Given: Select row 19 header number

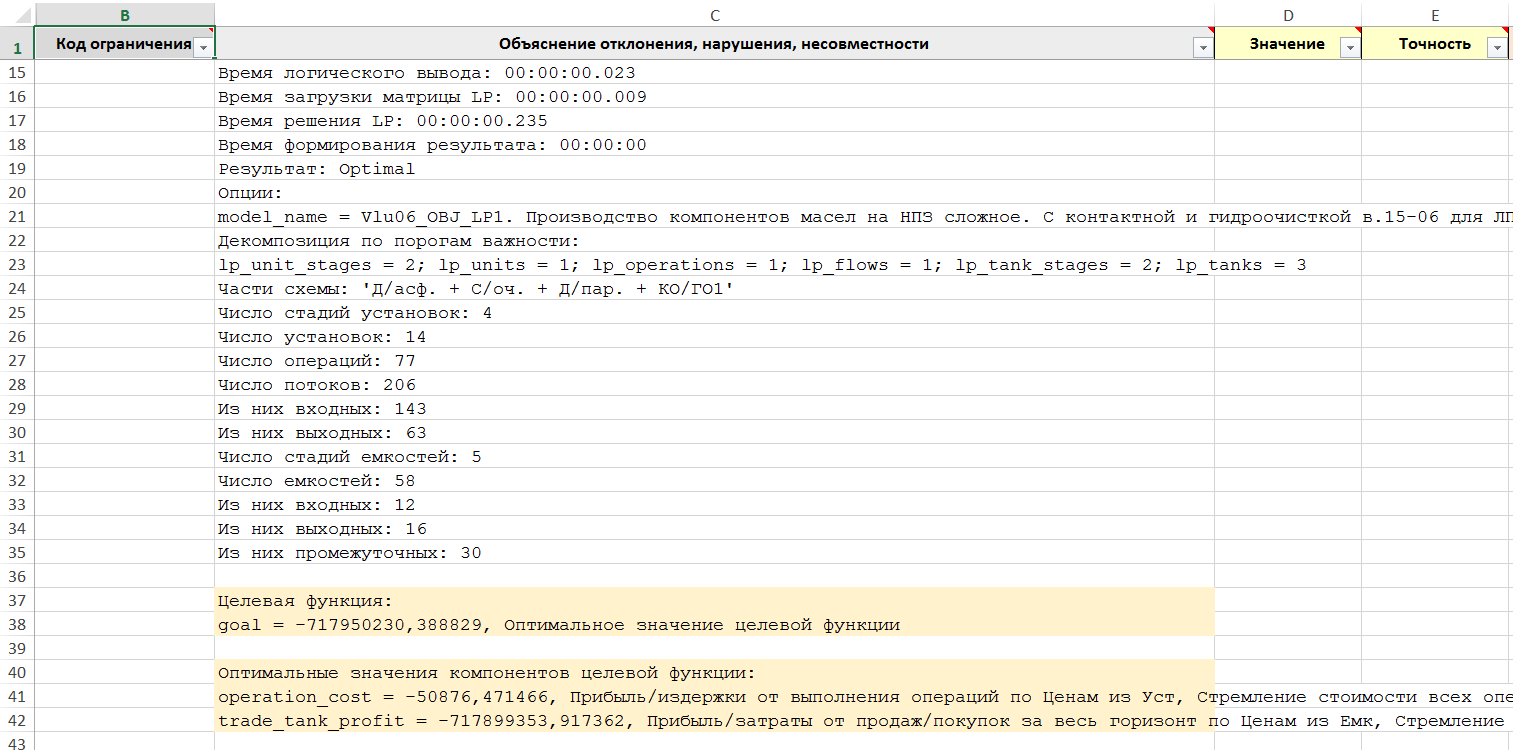Looking at the screenshot, I should [16, 169].
